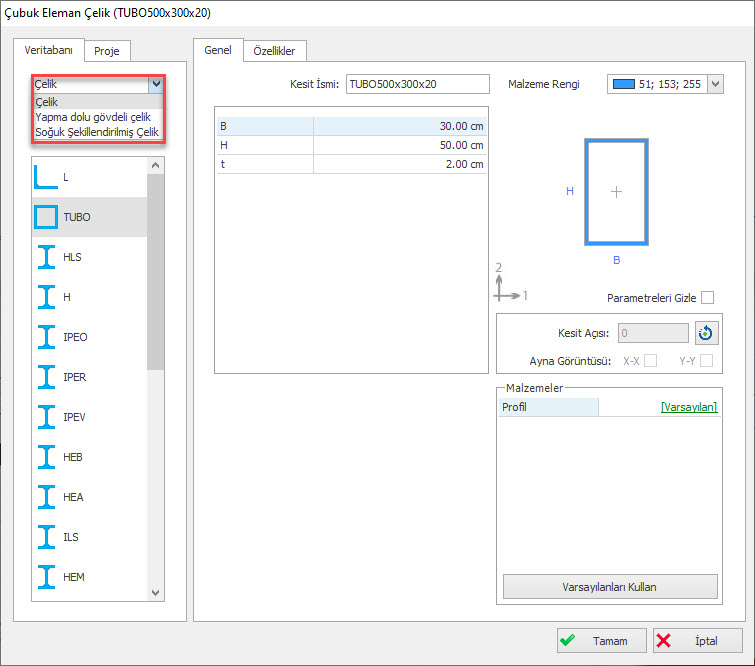Switch to the Proje tab
The width and height of the screenshot is (755, 666).
point(107,51)
